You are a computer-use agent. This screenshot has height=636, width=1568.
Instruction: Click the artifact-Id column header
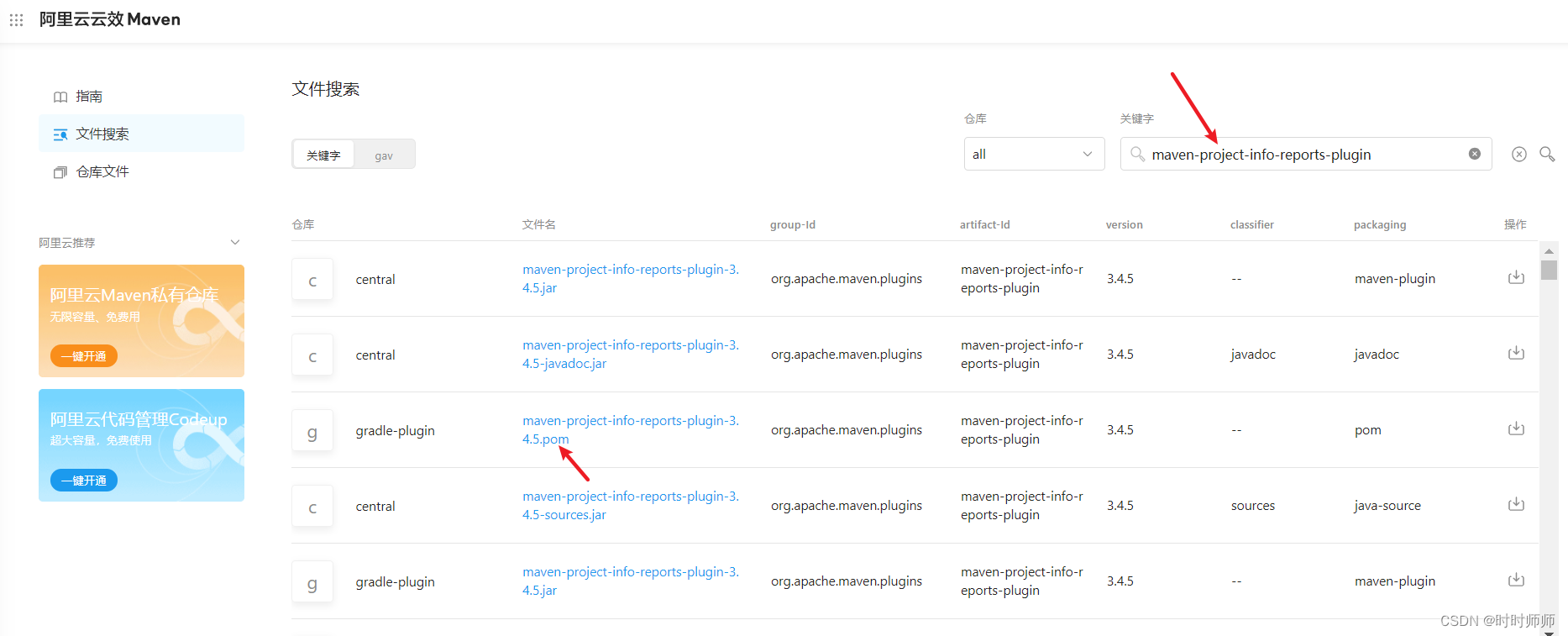click(985, 224)
